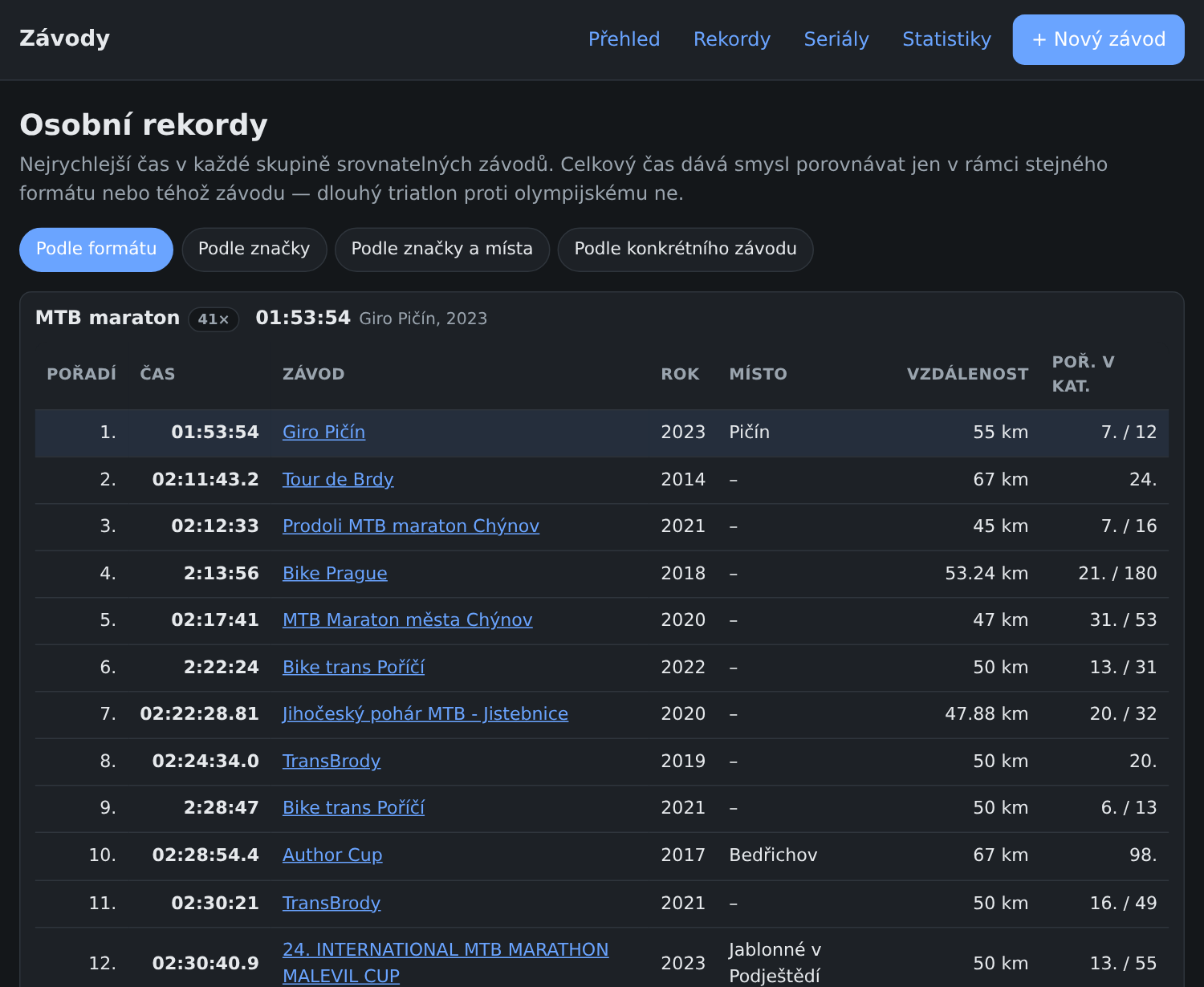Click the Závody site title
The image size is (1204, 987).
pyautogui.click(x=65, y=39)
